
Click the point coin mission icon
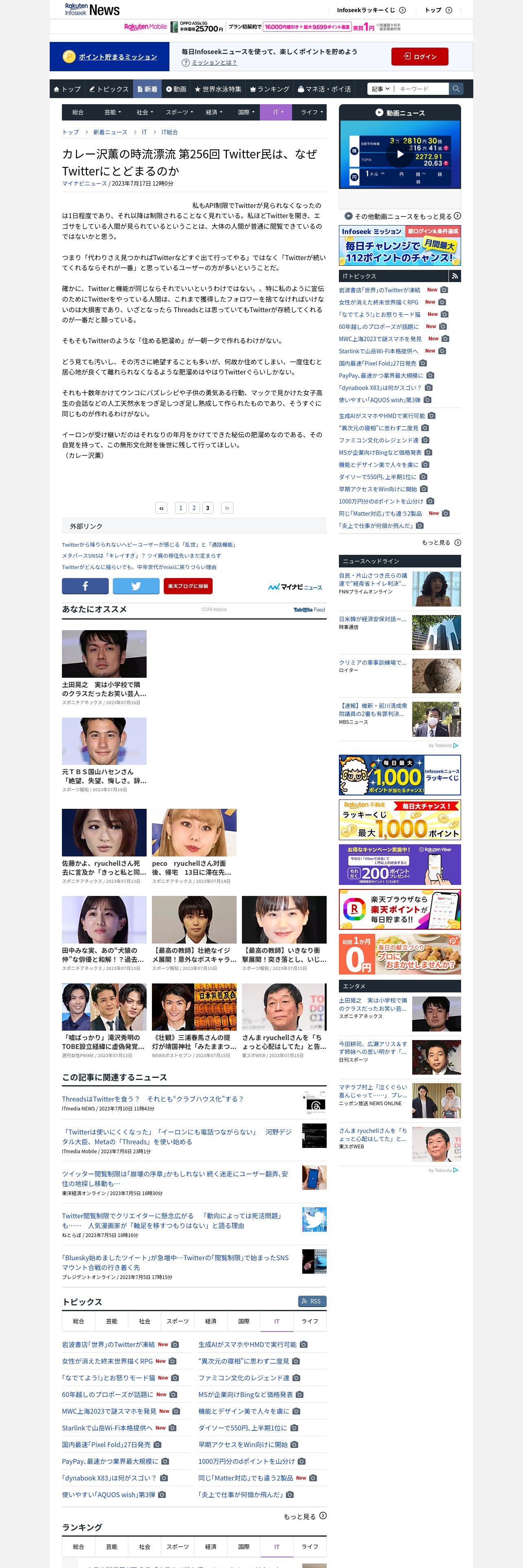(x=69, y=57)
